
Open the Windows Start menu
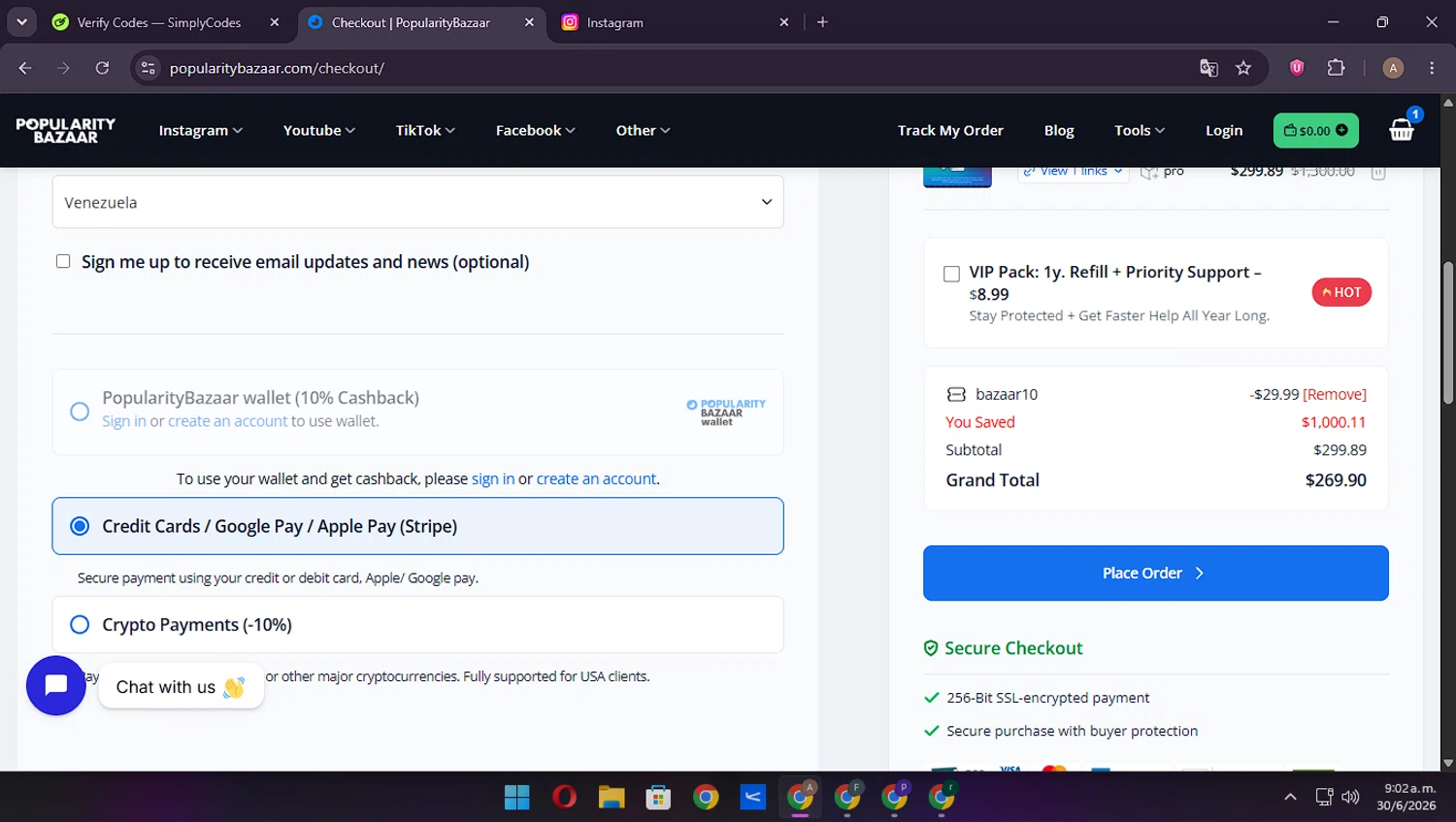tap(517, 798)
